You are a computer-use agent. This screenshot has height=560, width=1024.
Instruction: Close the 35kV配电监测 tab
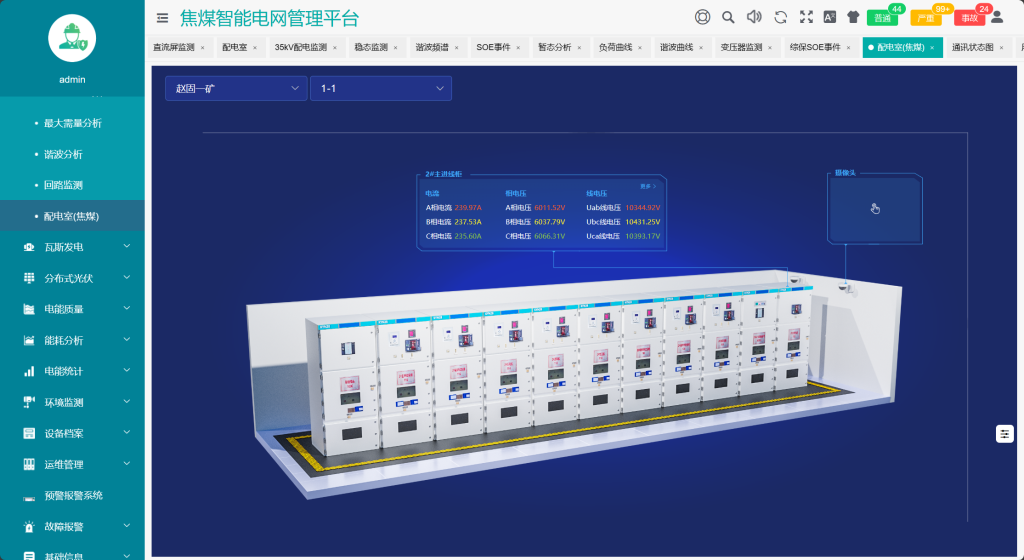tap(335, 48)
